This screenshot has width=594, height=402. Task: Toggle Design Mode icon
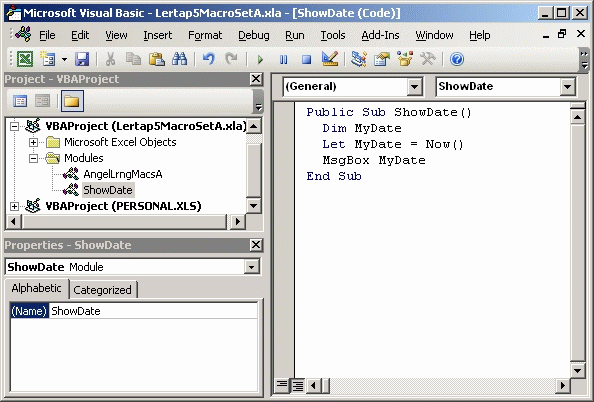click(330, 59)
